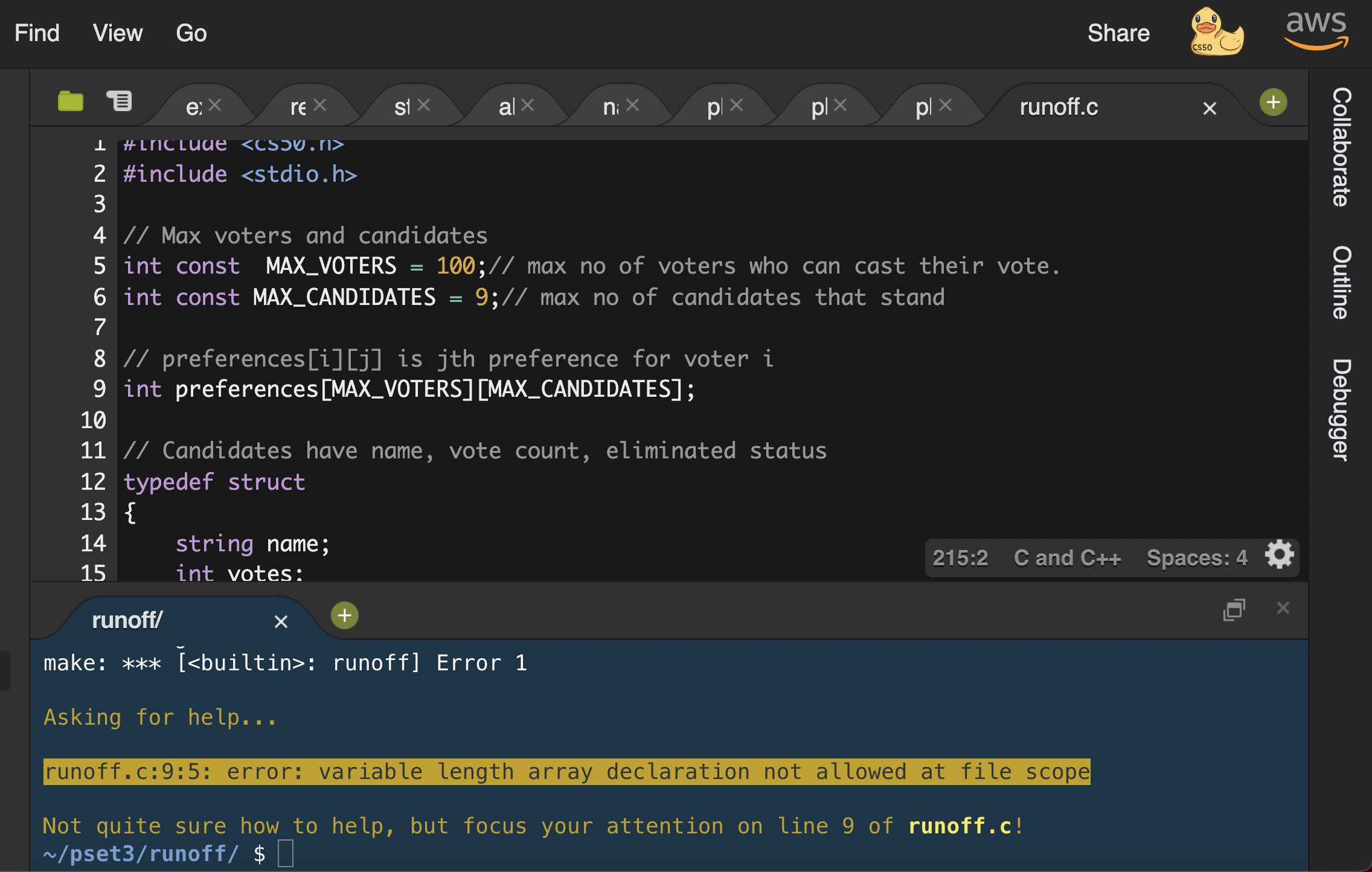The height and width of the screenshot is (872, 1372).
Task: Click 'preferences' array name on line 9
Action: pos(247,390)
